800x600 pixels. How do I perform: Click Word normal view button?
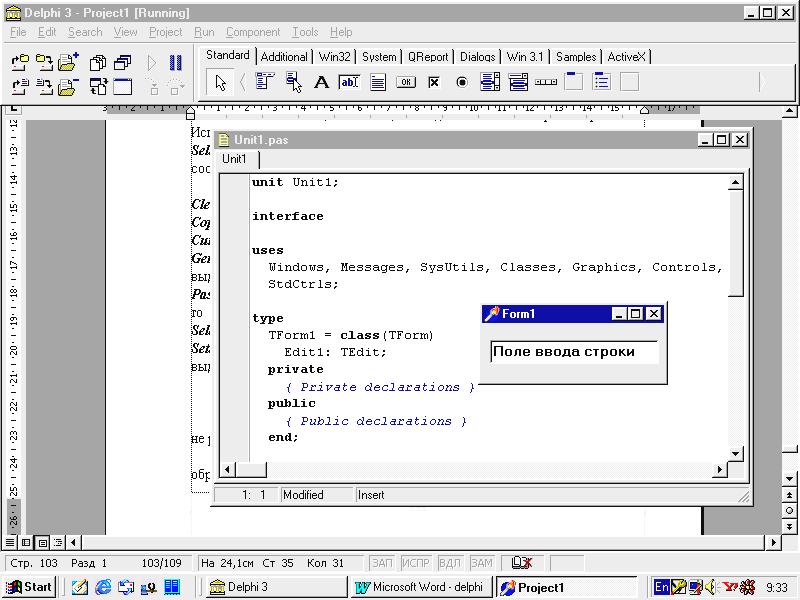click(10, 542)
